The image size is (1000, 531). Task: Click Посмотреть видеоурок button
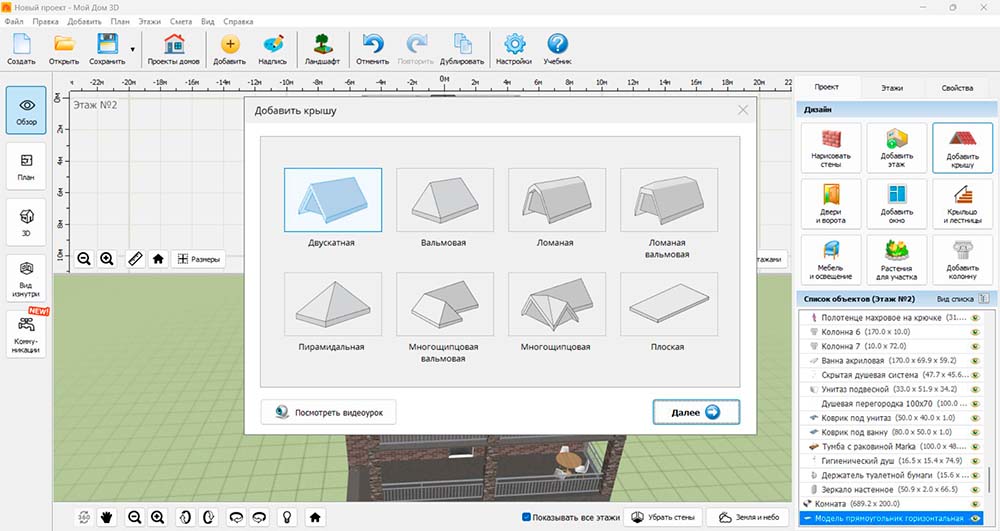pyautogui.click(x=328, y=411)
